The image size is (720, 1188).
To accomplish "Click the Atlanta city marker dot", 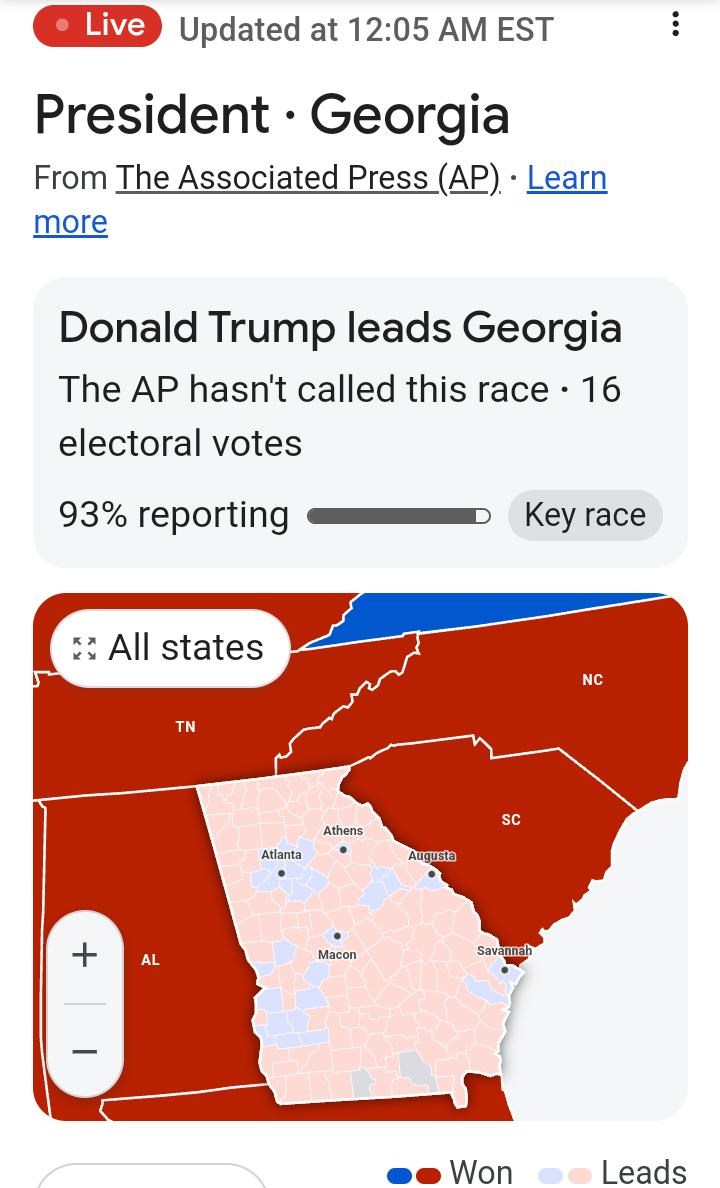I will point(282,873).
